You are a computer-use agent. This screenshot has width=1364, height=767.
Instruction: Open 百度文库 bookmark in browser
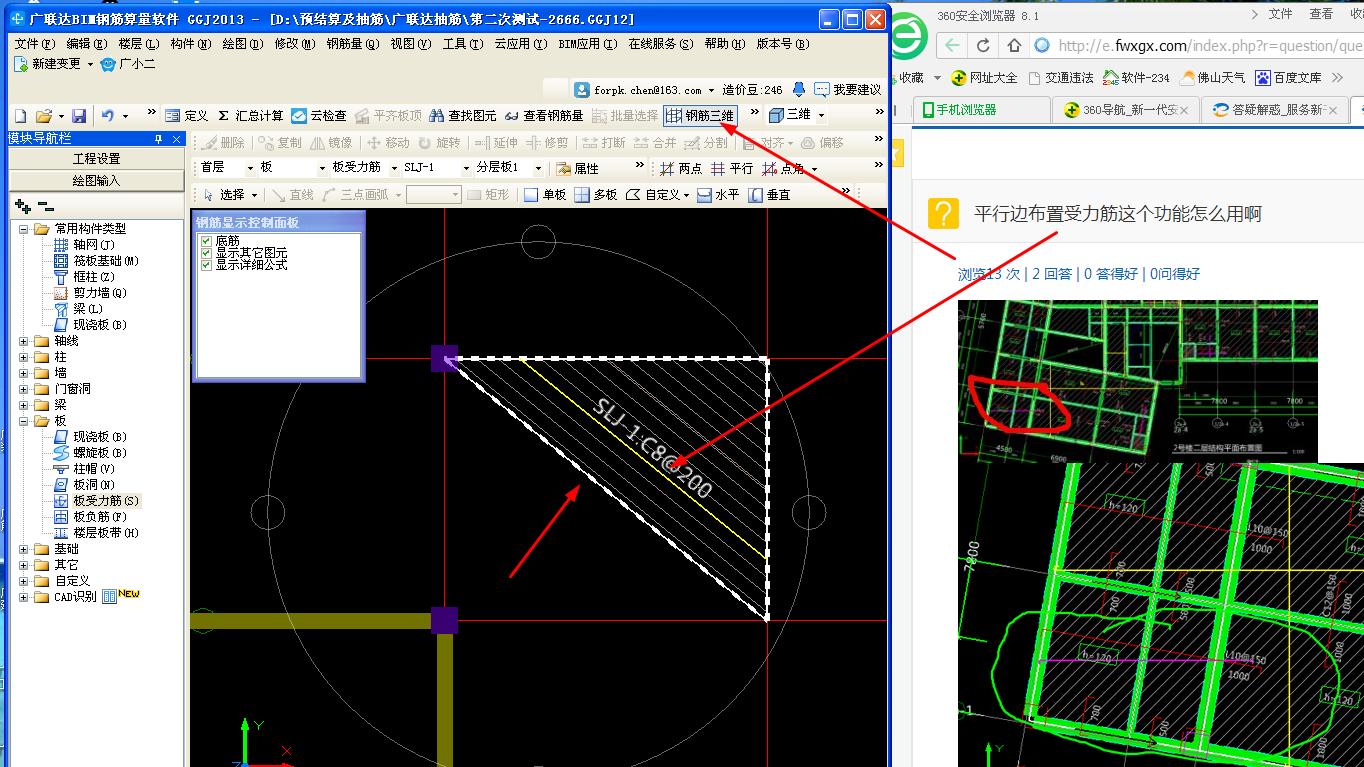tap(1289, 77)
